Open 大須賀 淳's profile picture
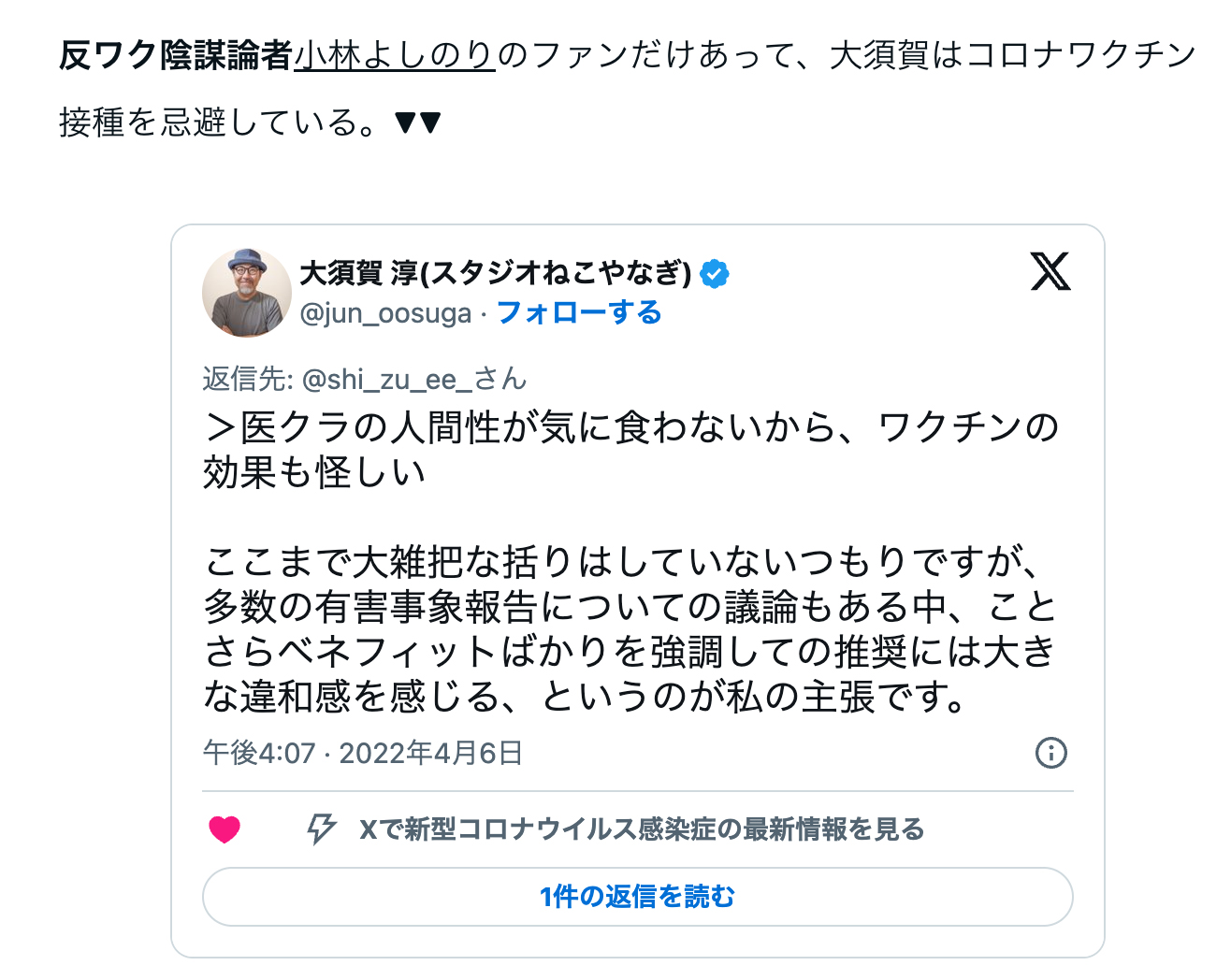 (247, 293)
